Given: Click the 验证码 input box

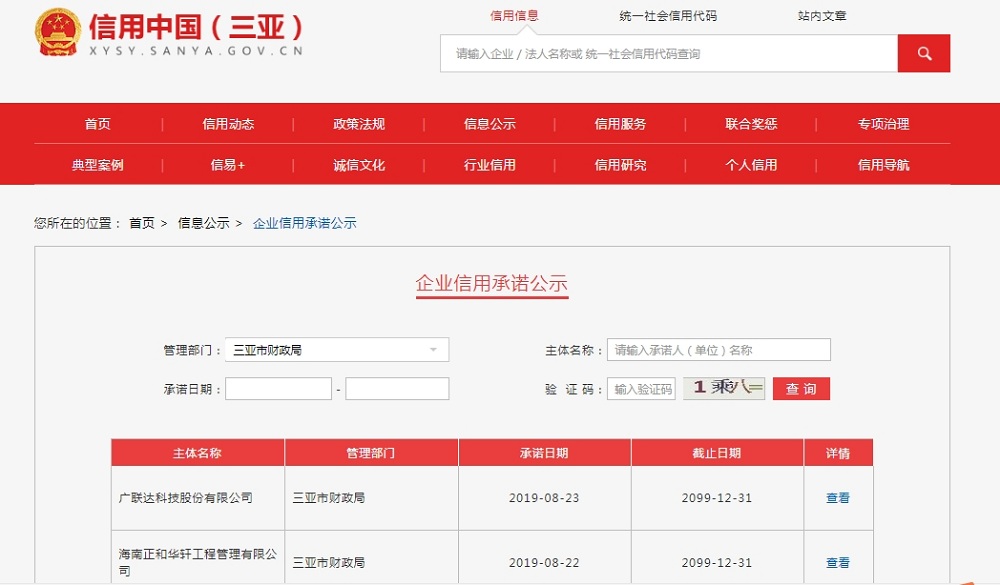Looking at the screenshot, I should click(x=641, y=389).
